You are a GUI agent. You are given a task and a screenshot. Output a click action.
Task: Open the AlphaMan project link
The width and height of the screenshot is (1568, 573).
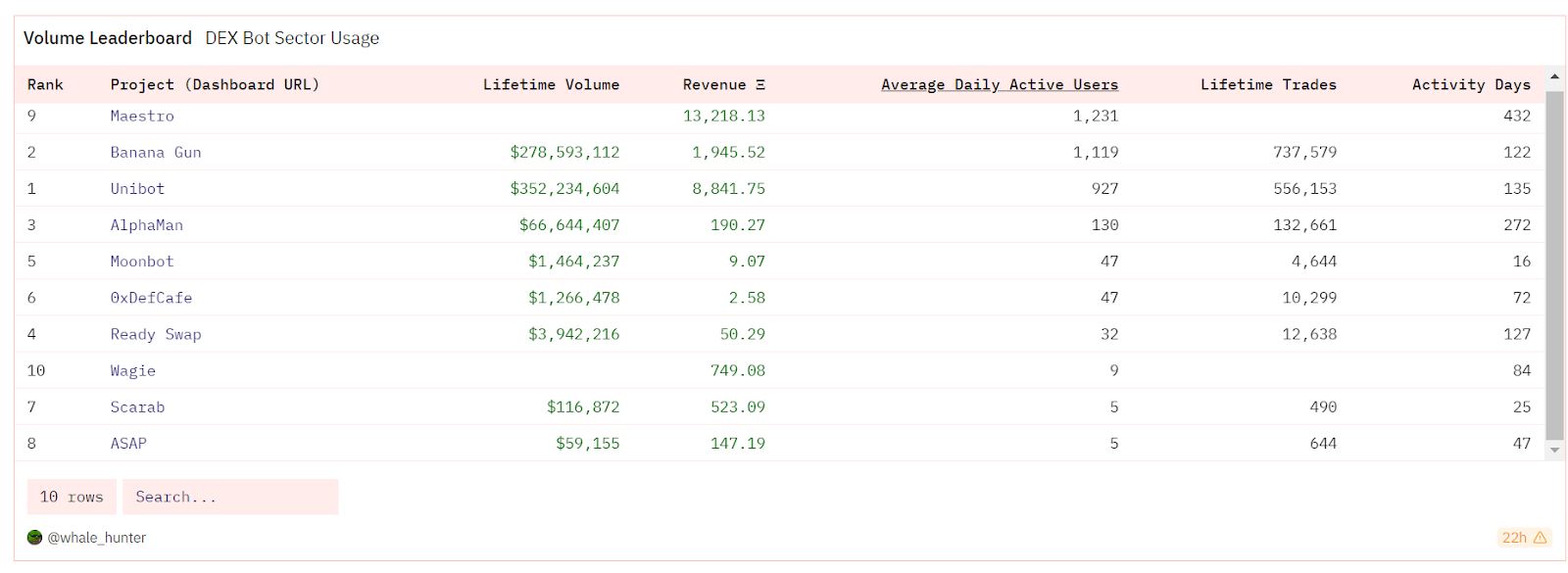(147, 224)
